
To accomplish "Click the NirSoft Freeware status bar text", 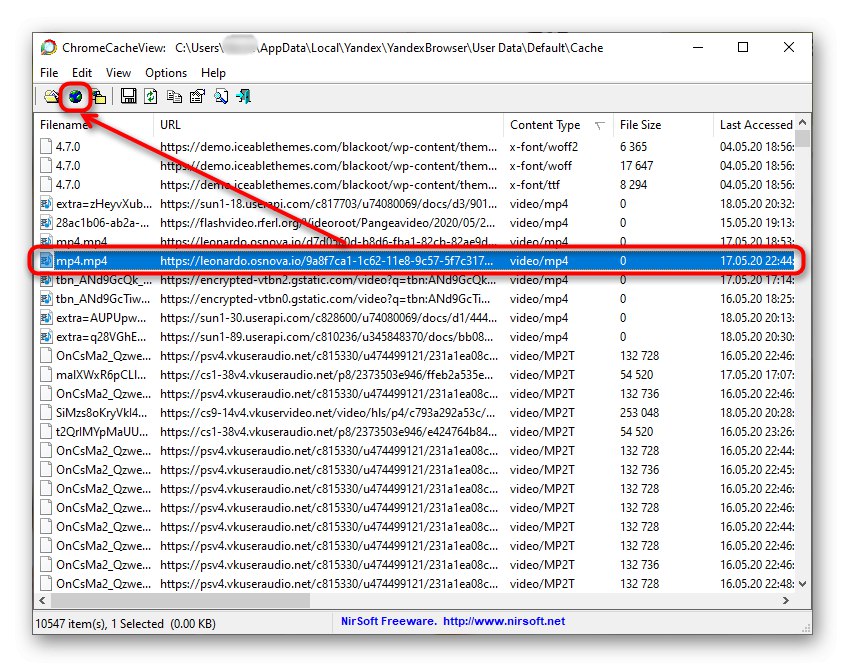I will (389, 621).
